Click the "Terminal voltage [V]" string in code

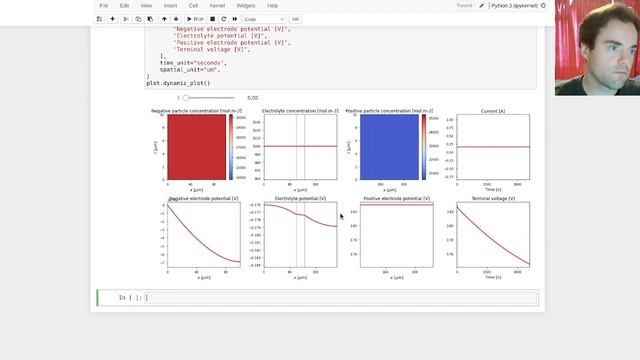(x=212, y=49)
